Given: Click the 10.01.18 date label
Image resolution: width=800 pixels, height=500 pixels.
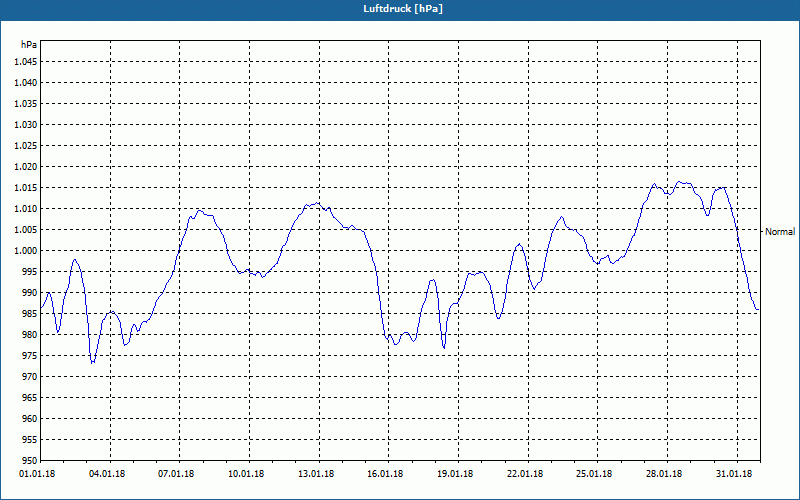Looking at the screenshot, I should click(x=246, y=474).
